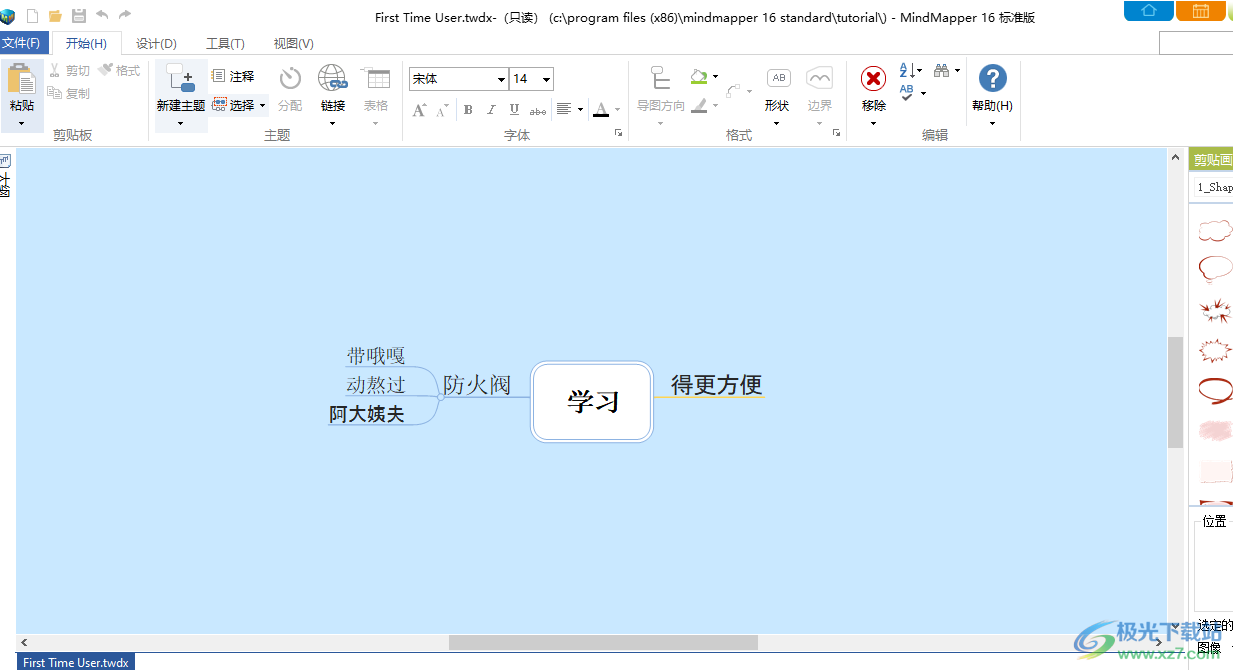
Task: Open the 文件(F) file menu
Action: [22, 43]
